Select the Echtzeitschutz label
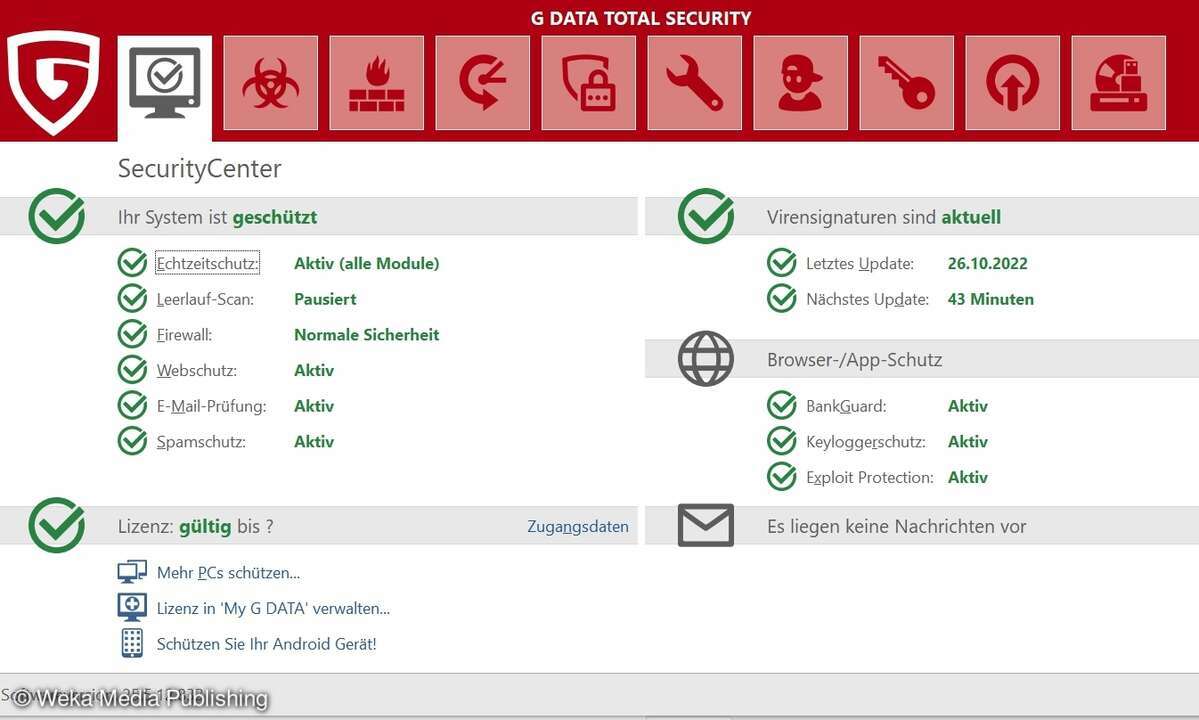 pyautogui.click(x=207, y=263)
